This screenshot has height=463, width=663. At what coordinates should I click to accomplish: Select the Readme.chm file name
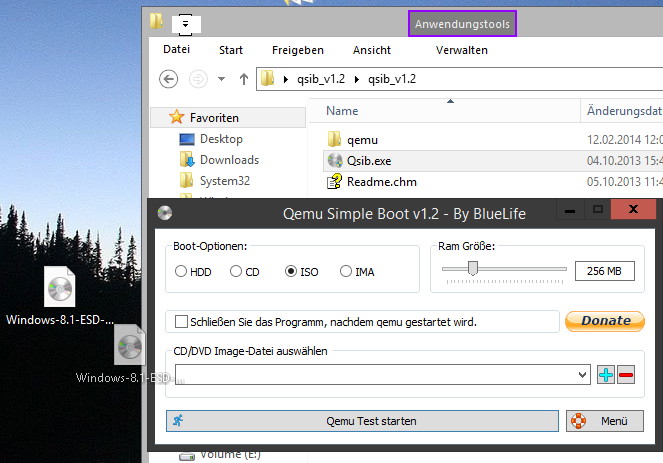click(x=381, y=182)
